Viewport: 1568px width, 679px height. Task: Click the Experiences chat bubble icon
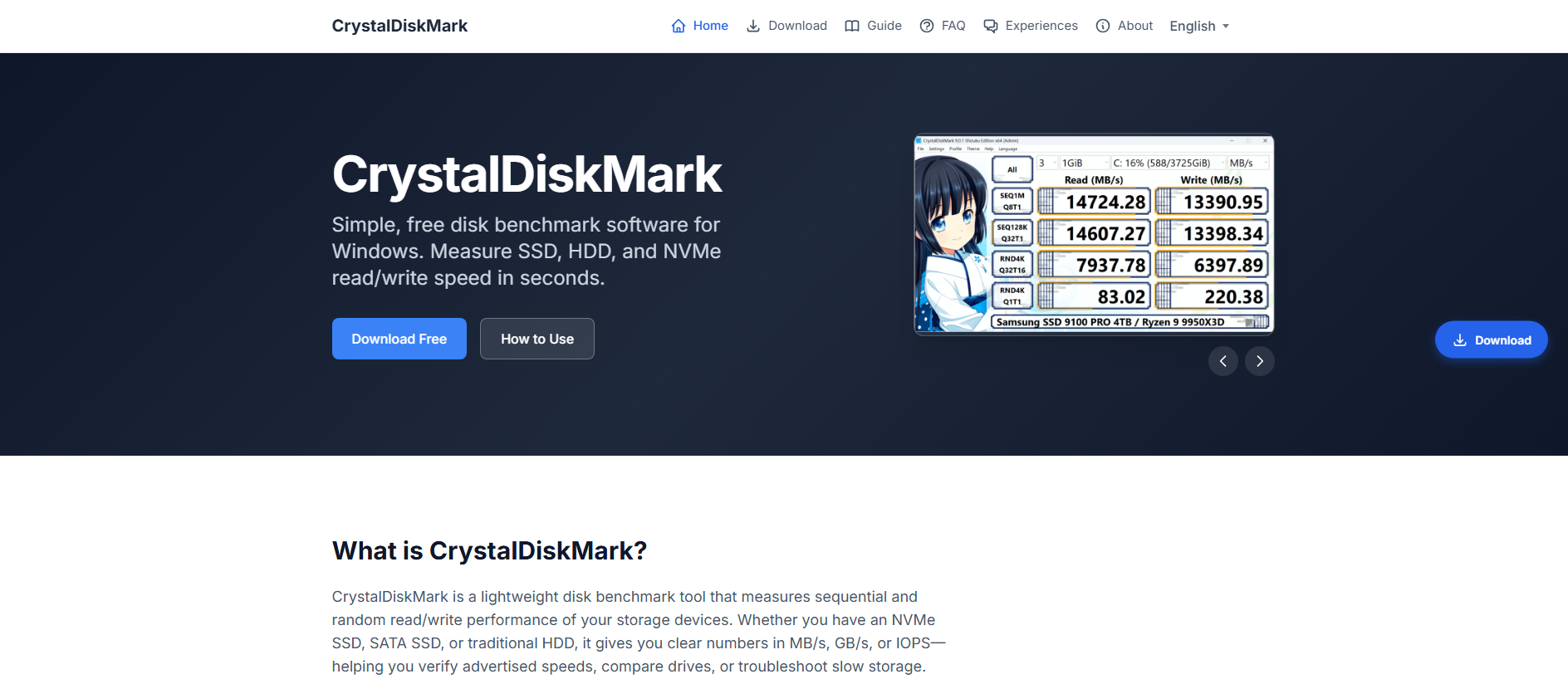coord(991,26)
